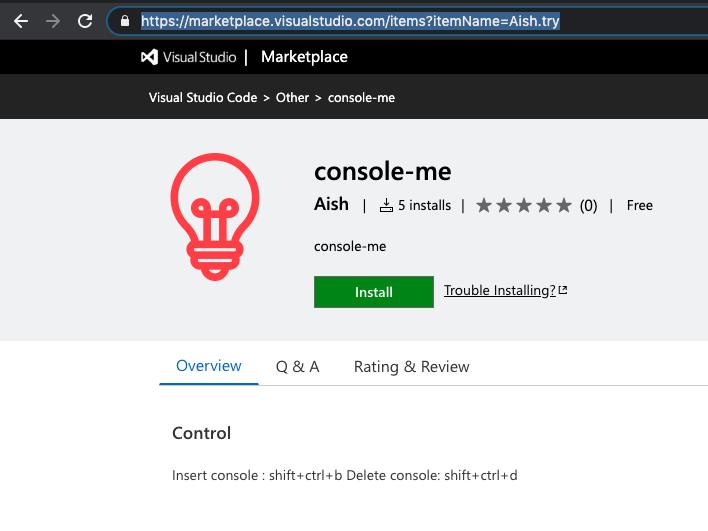Click external link icon beside Trouble Installing
708x531 pixels.
[563, 290]
